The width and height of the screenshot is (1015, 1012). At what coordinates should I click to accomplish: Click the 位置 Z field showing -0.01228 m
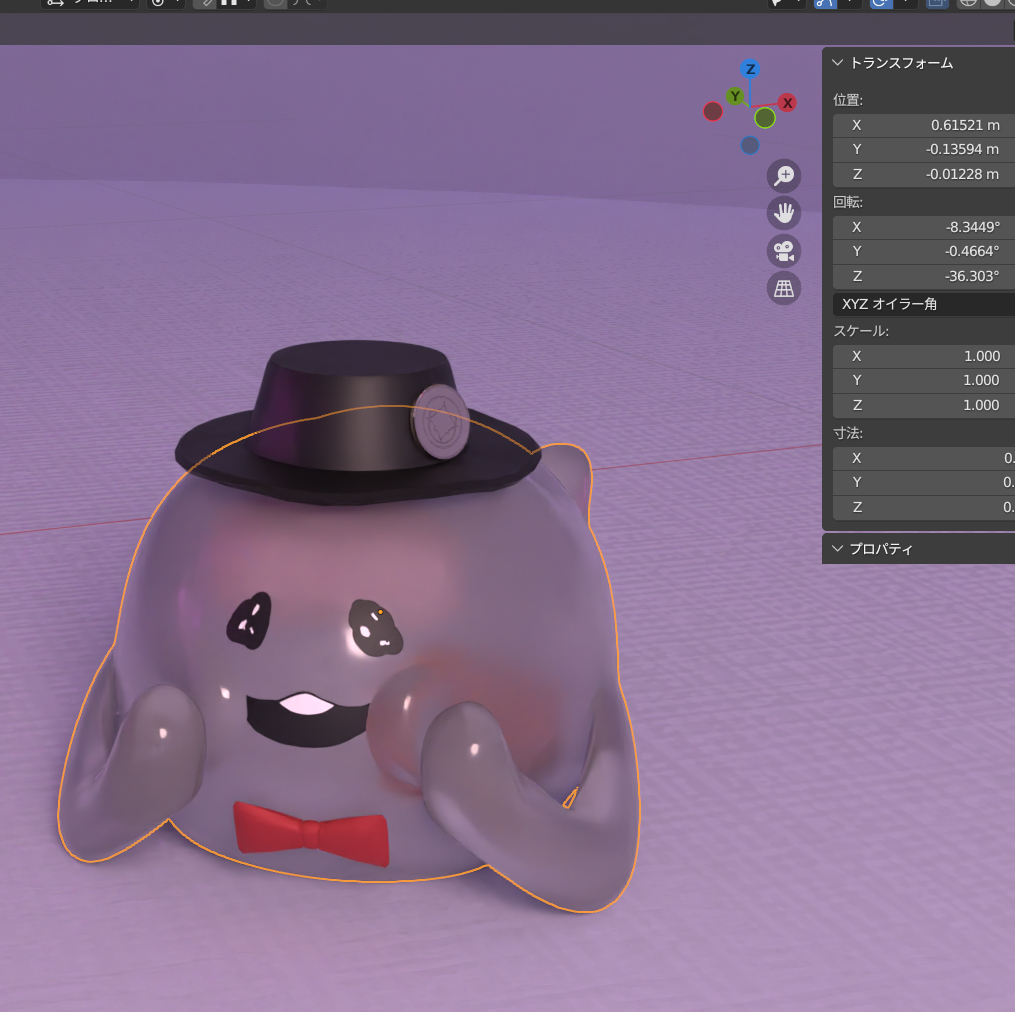924,174
